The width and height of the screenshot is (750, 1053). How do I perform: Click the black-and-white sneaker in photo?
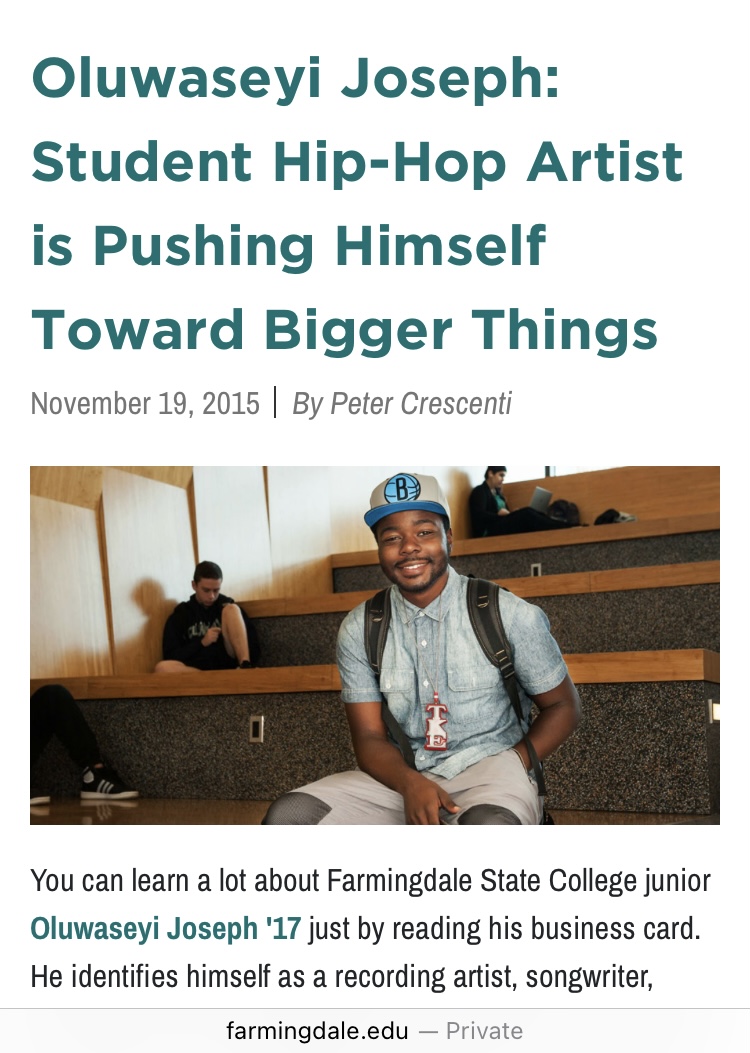(x=105, y=783)
